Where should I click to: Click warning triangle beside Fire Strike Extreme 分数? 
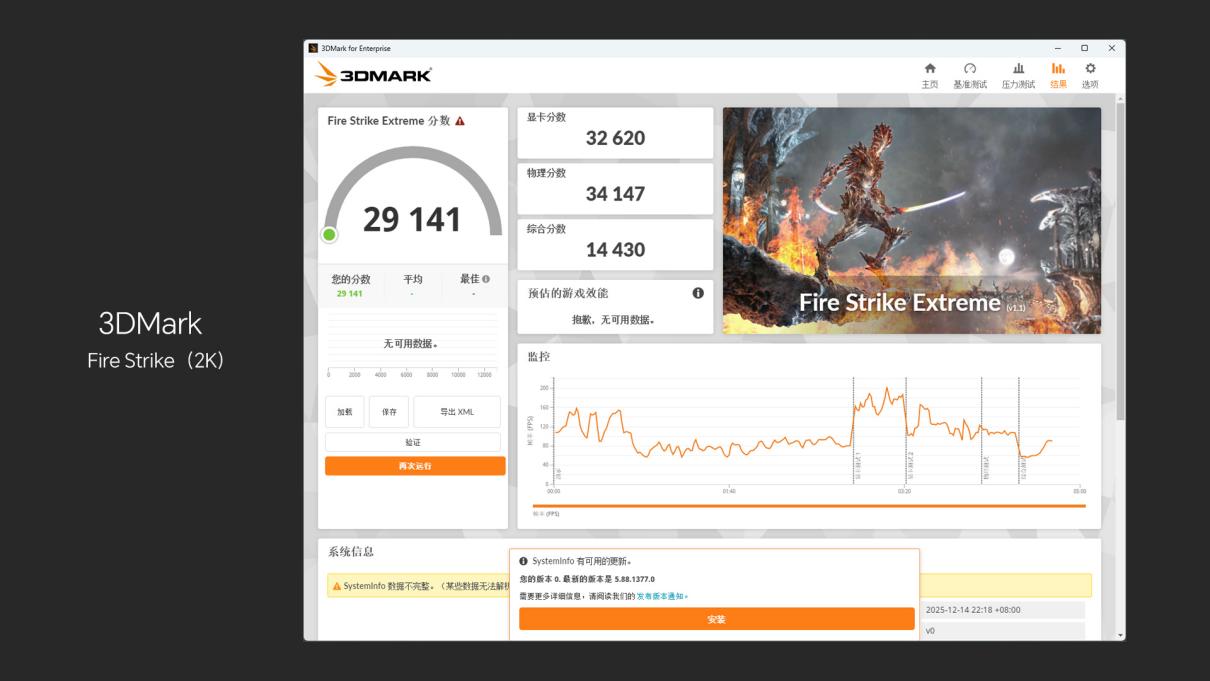[460, 121]
